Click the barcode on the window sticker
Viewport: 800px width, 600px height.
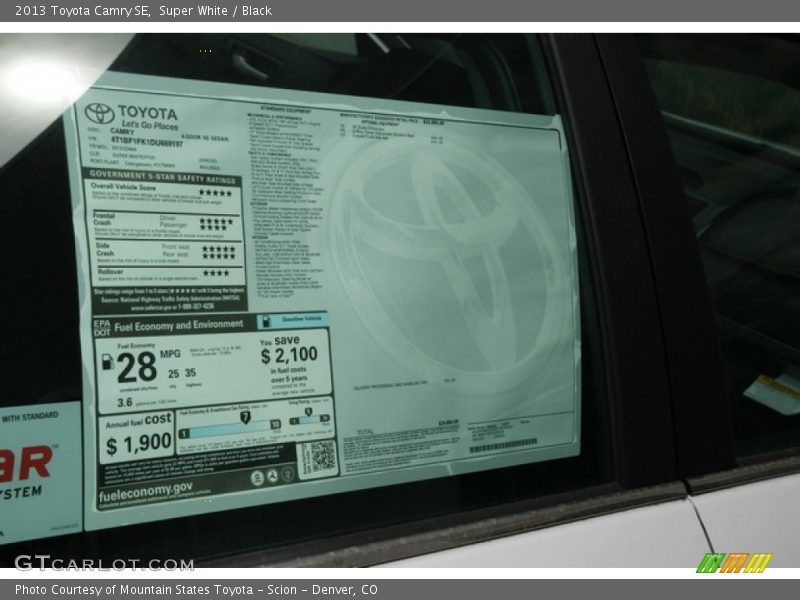tap(503, 445)
